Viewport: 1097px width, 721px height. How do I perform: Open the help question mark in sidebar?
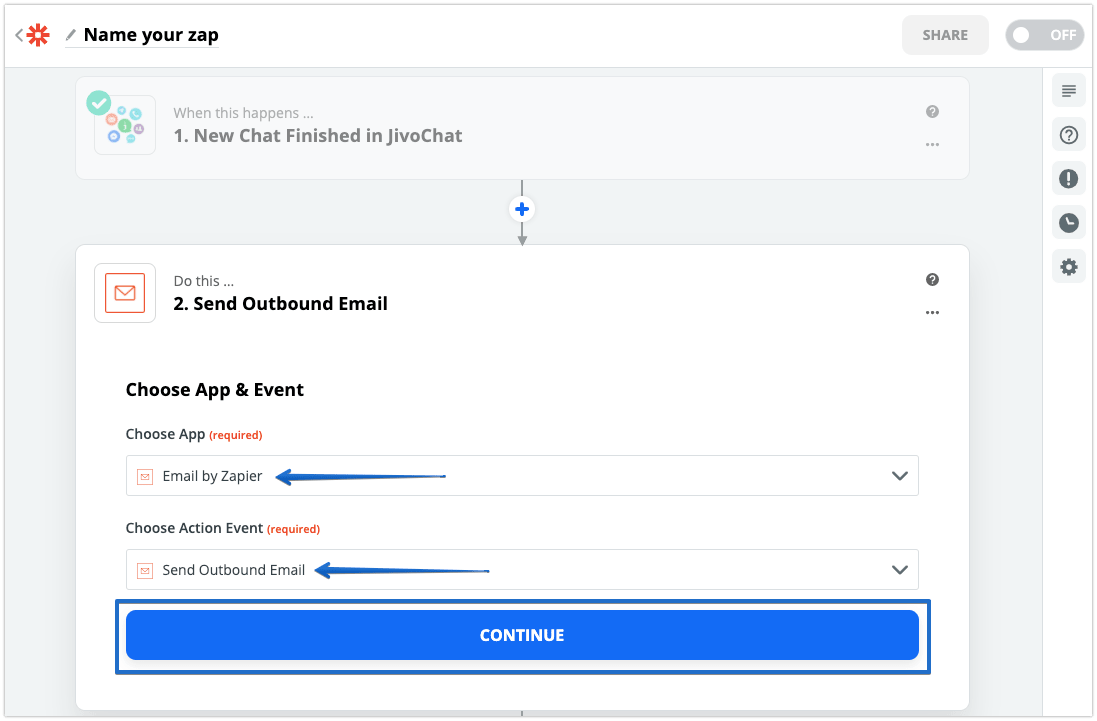(x=1068, y=135)
